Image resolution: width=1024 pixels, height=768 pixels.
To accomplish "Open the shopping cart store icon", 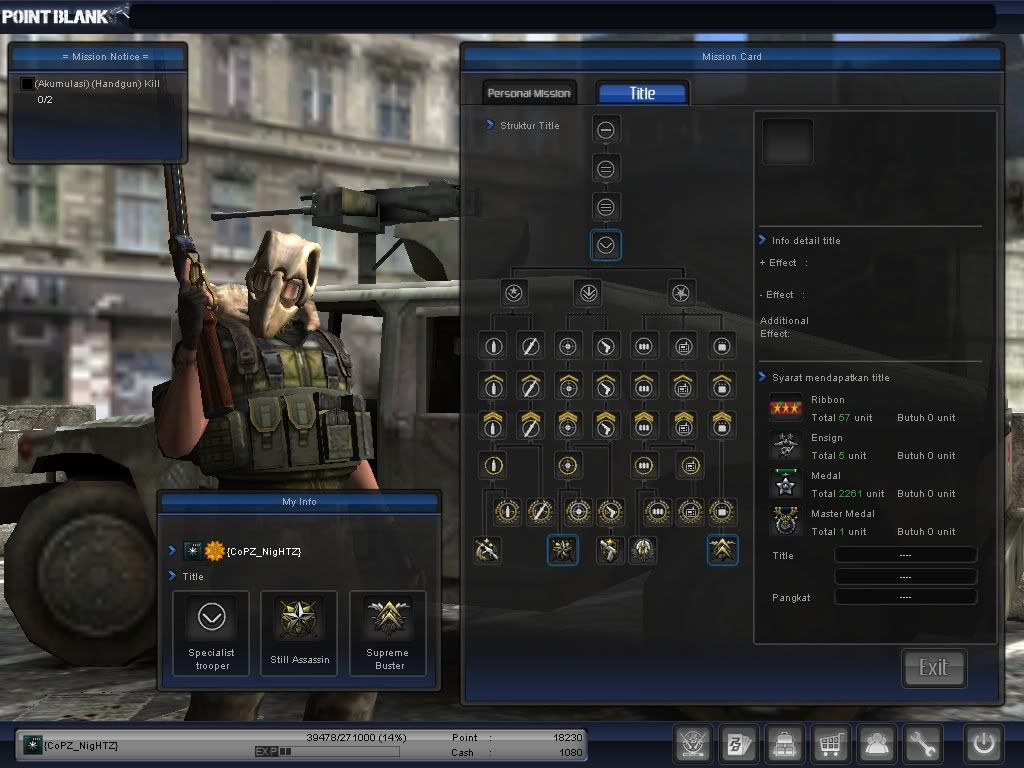I will [x=830, y=743].
